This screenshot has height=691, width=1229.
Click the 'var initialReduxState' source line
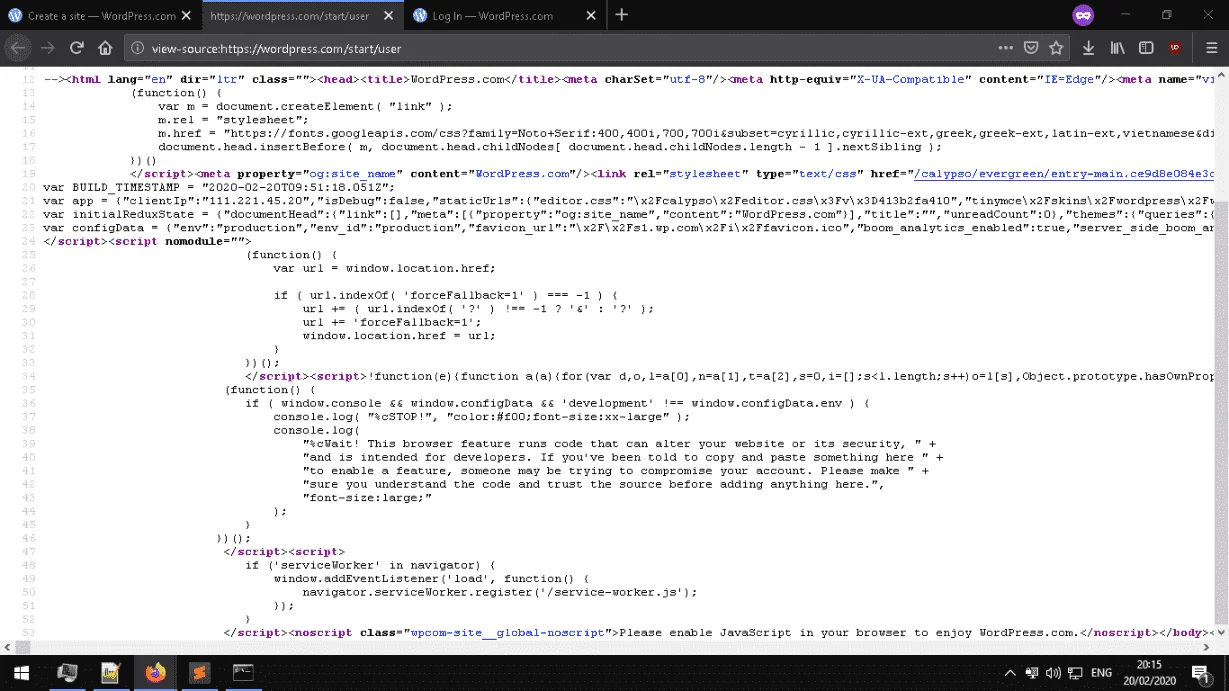coord(630,214)
